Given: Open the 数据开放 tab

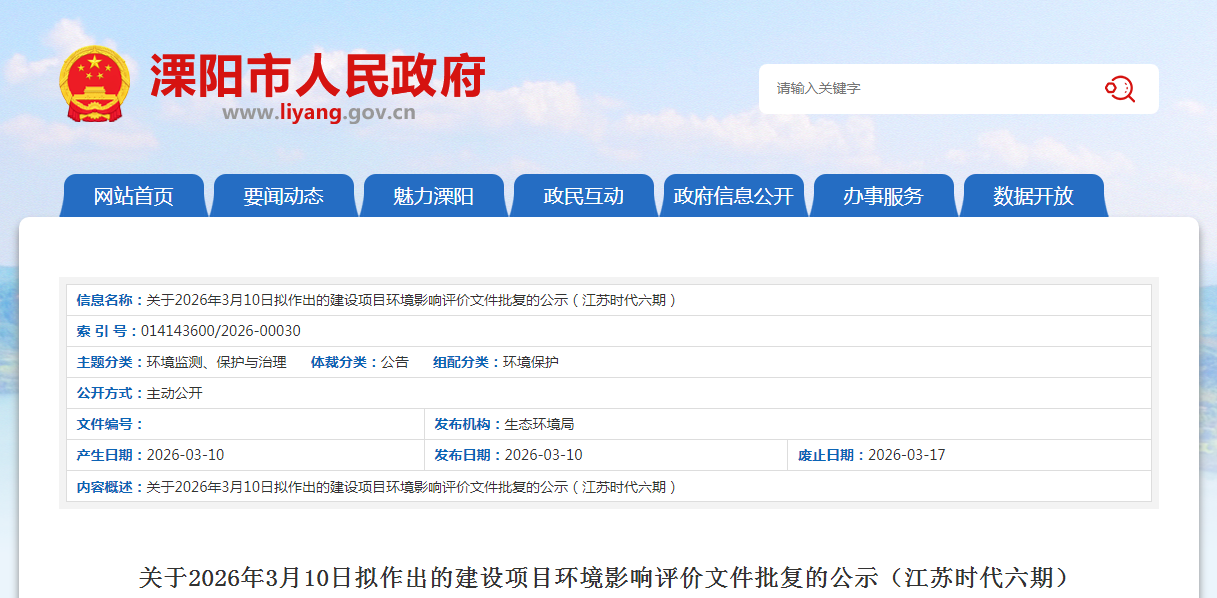Looking at the screenshot, I should 1033,196.
